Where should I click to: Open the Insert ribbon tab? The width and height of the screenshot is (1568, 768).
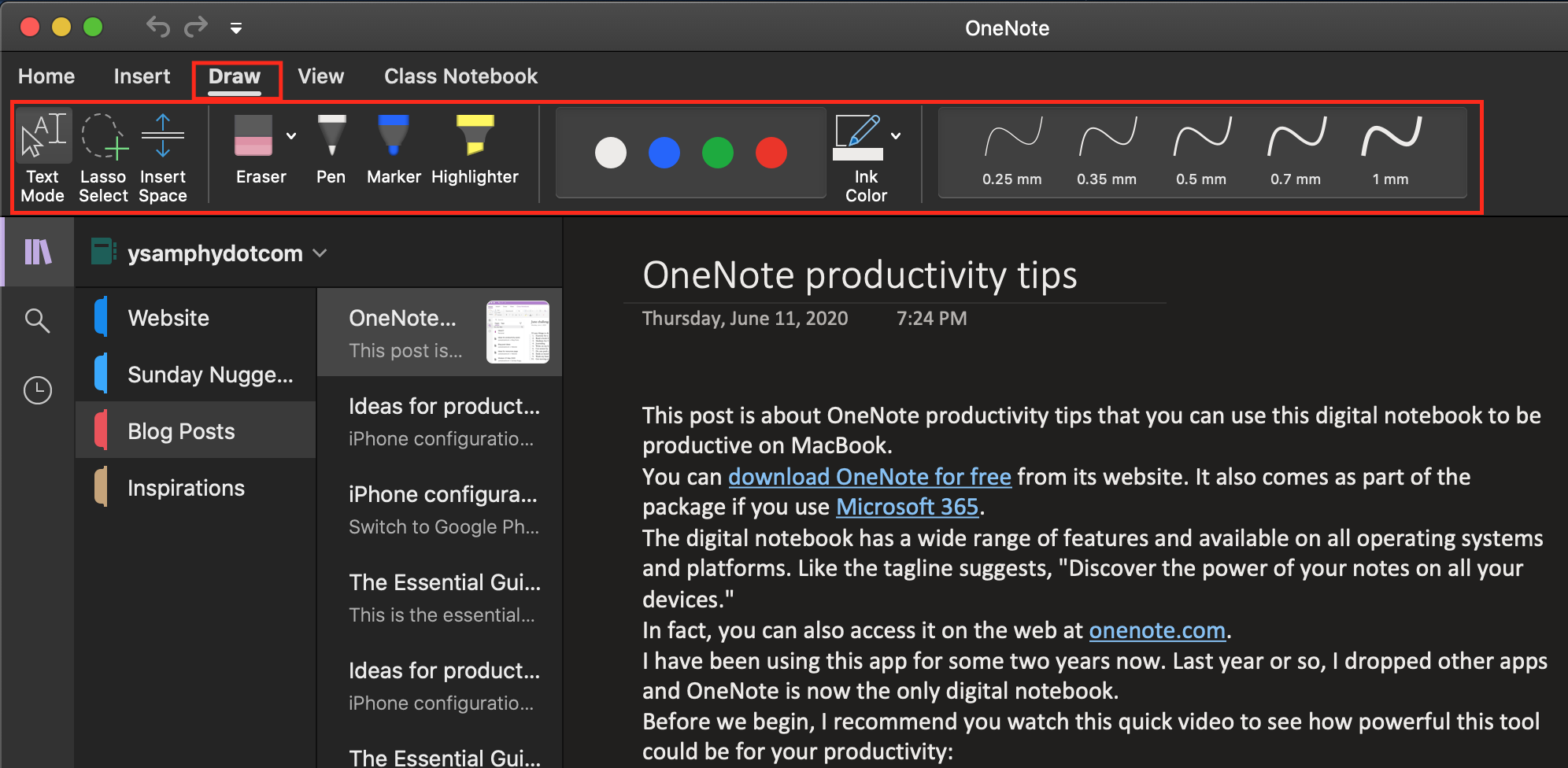click(142, 76)
